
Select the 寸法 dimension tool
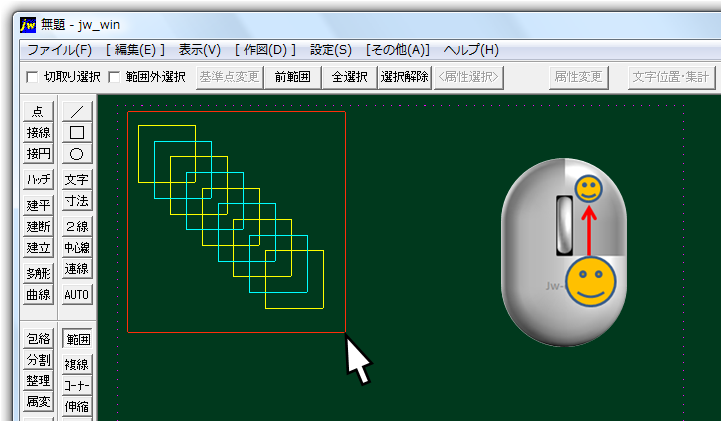(x=77, y=201)
